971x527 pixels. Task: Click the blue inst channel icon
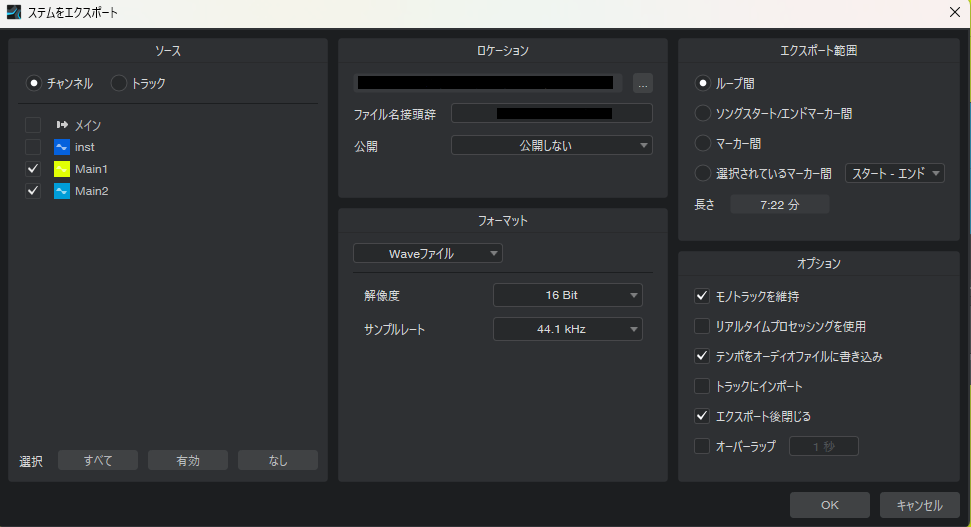pyautogui.click(x=62, y=147)
